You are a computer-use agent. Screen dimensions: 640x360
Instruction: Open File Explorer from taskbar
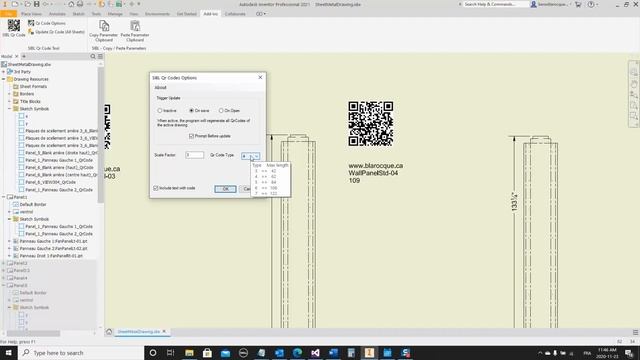pos(189,353)
